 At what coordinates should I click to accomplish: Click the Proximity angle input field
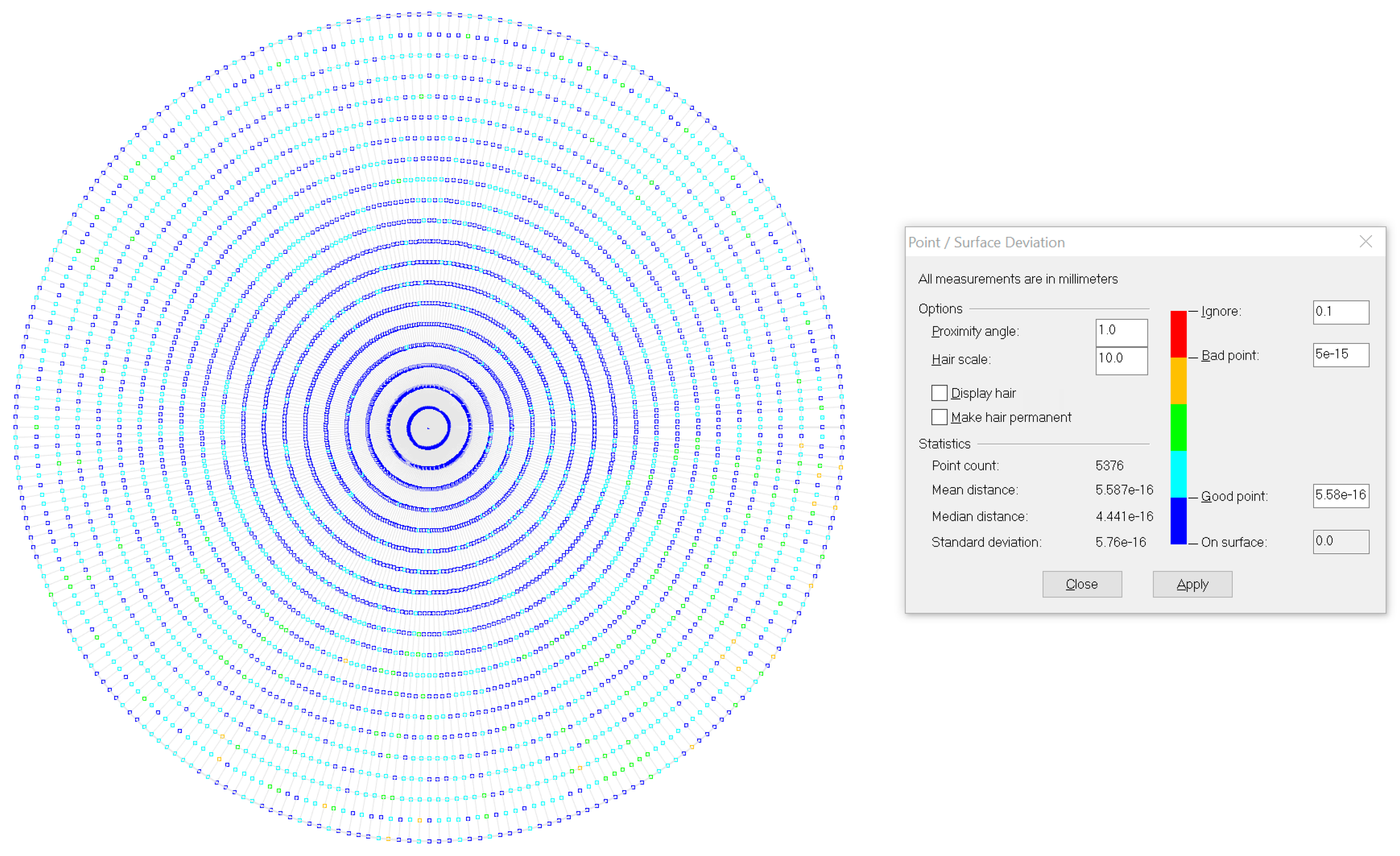[x=1121, y=332]
